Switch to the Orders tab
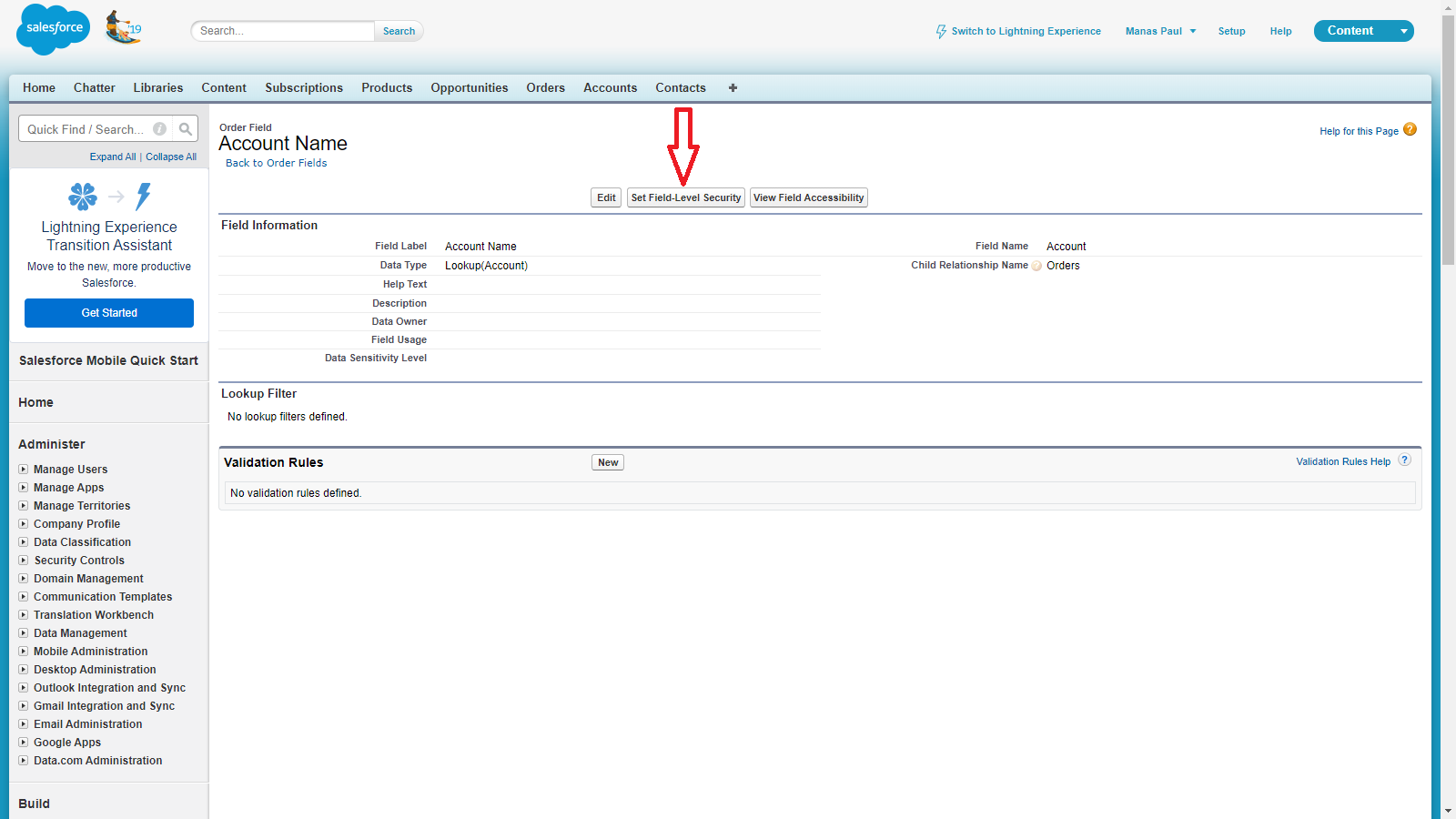Image resolution: width=1456 pixels, height=819 pixels. pos(546,88)
